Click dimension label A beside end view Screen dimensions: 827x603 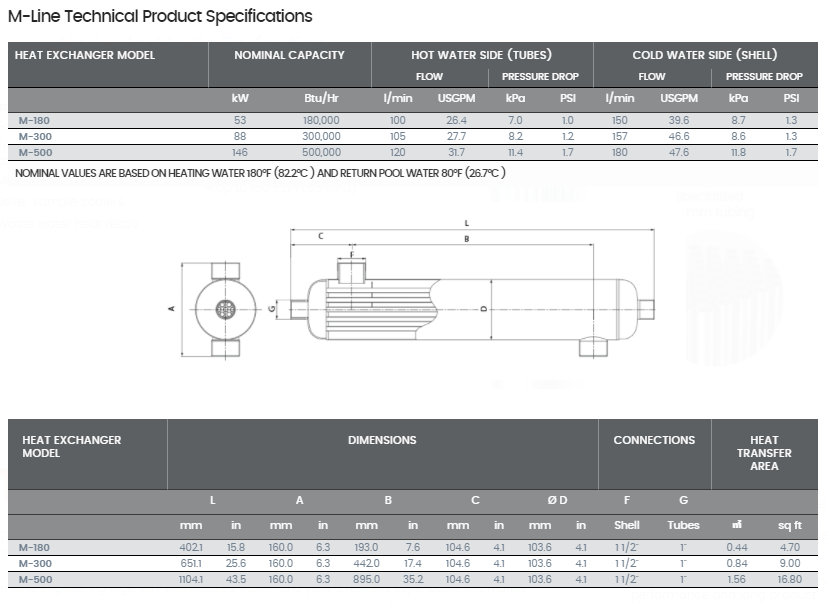pos(171,309)
